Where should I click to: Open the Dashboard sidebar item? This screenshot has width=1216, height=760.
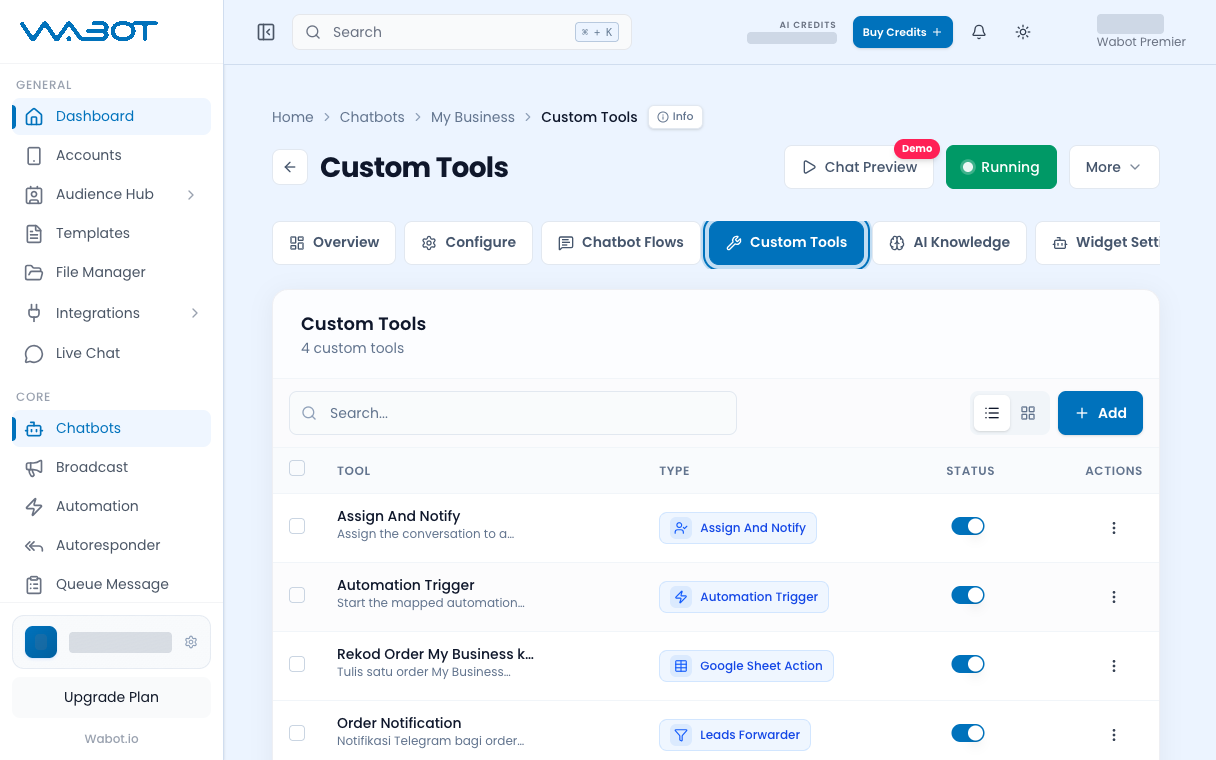click(111, 116)
